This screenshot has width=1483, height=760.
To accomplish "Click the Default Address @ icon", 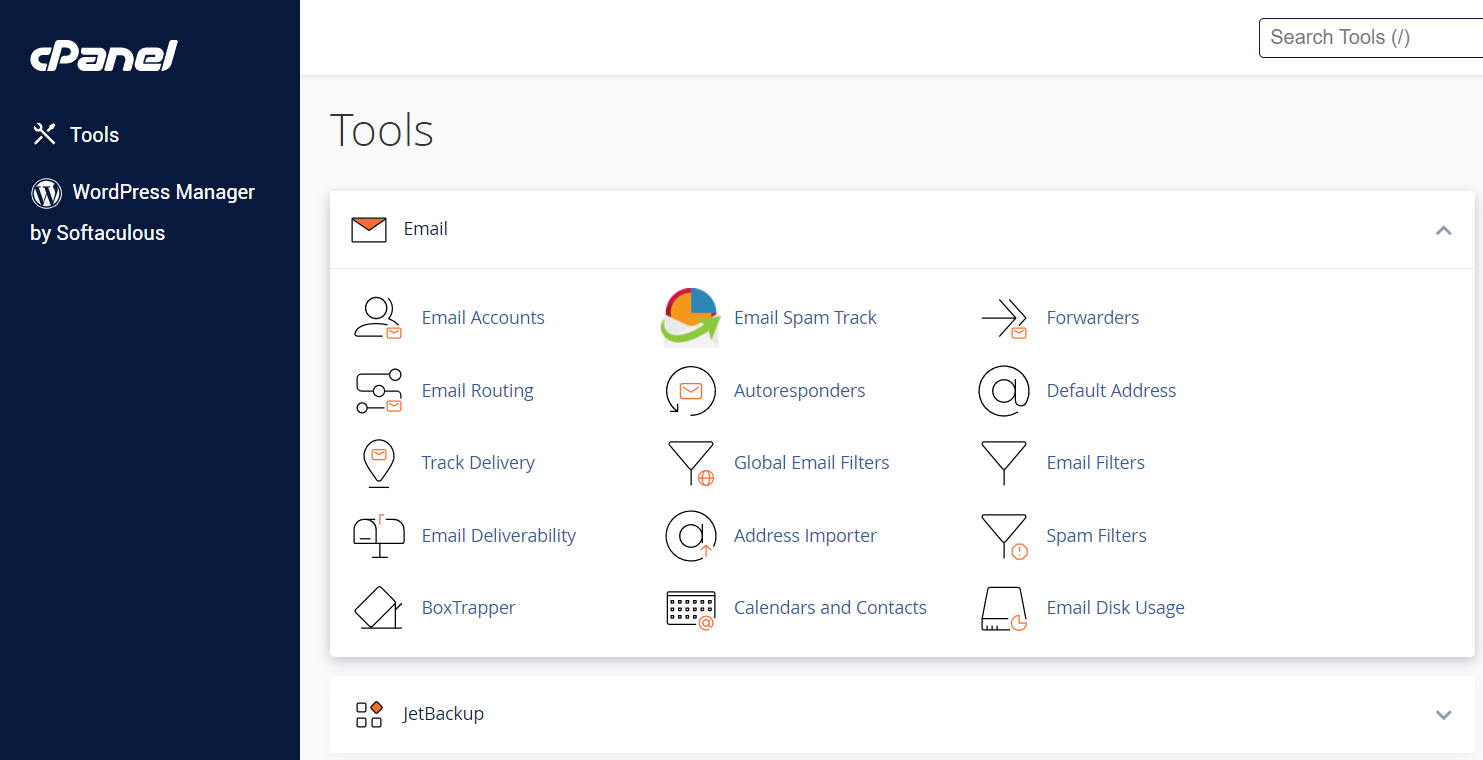I will [1003, 391].
